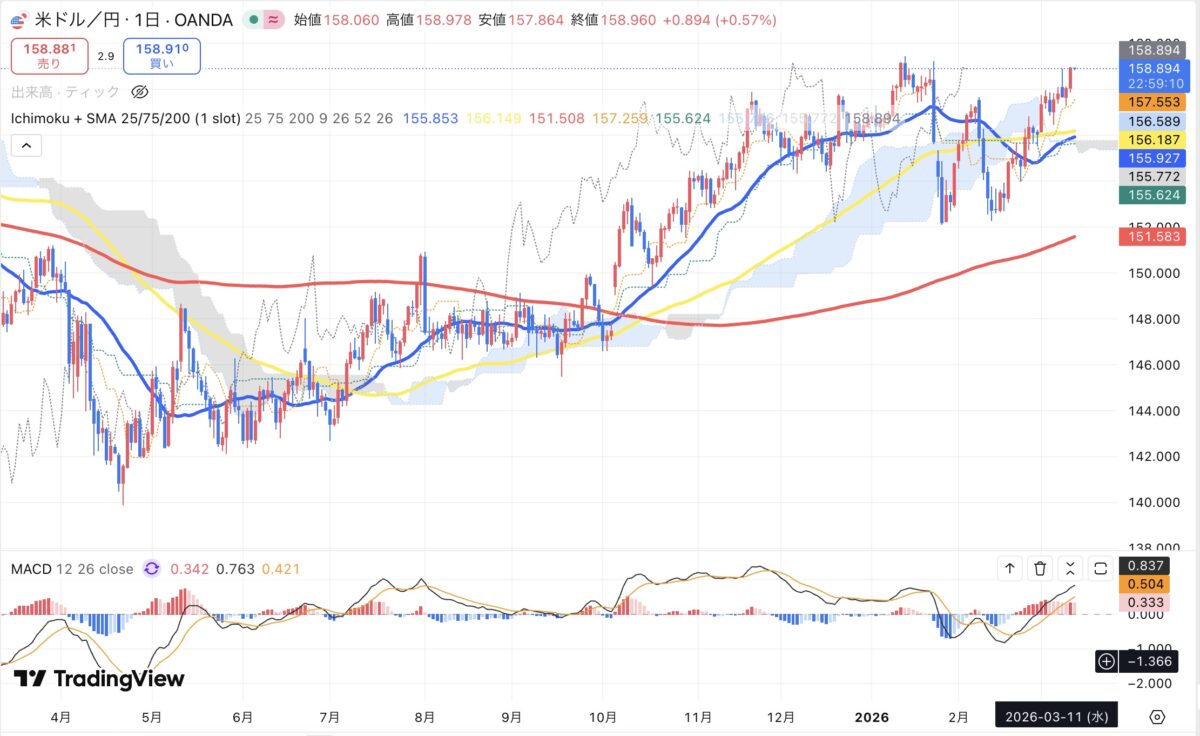
Task: Click the 2026-03-11 date label on time axis
Action: point(1056,717)
